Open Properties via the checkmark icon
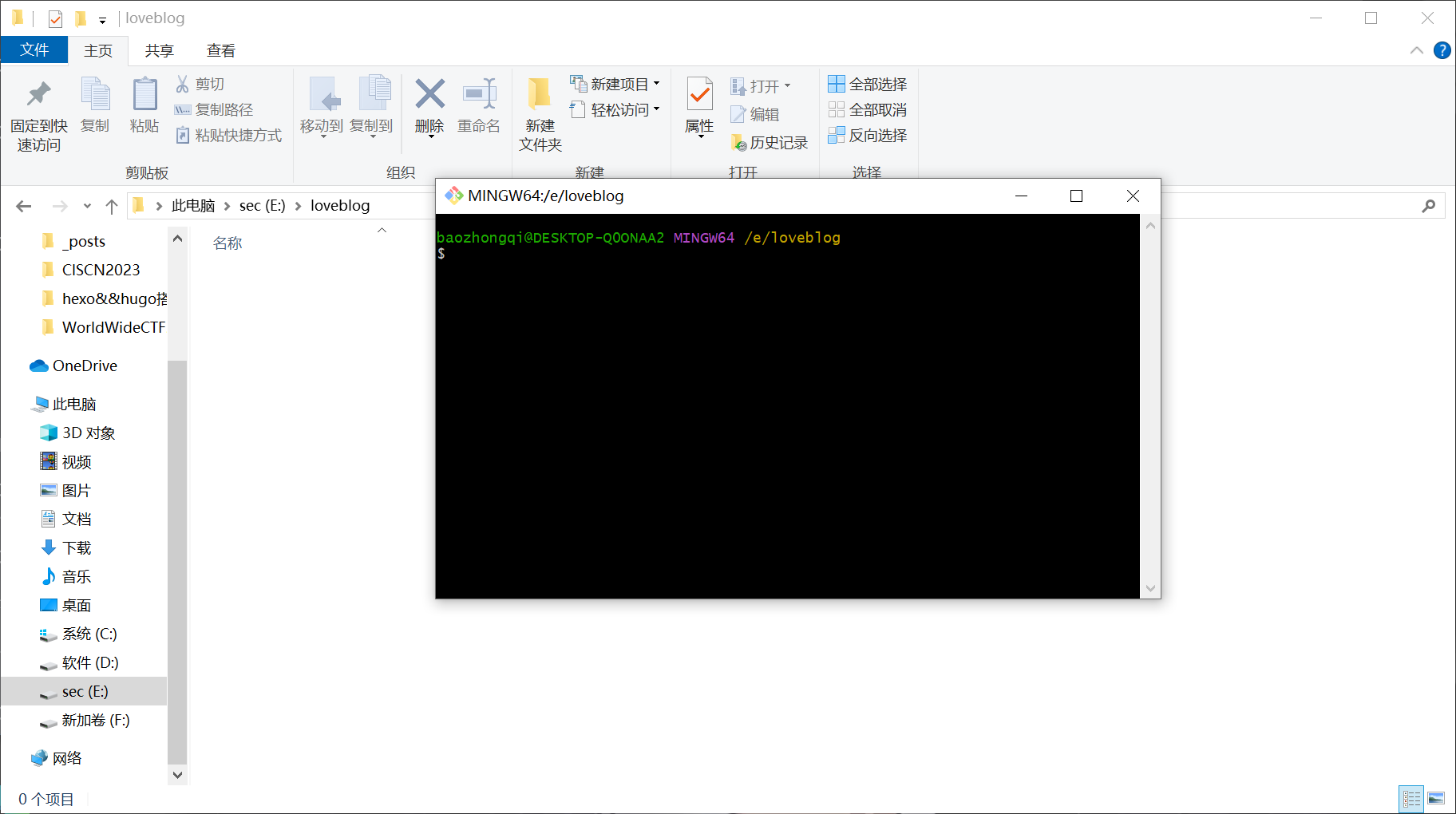1456x814 pixels. tap(699, 95)
